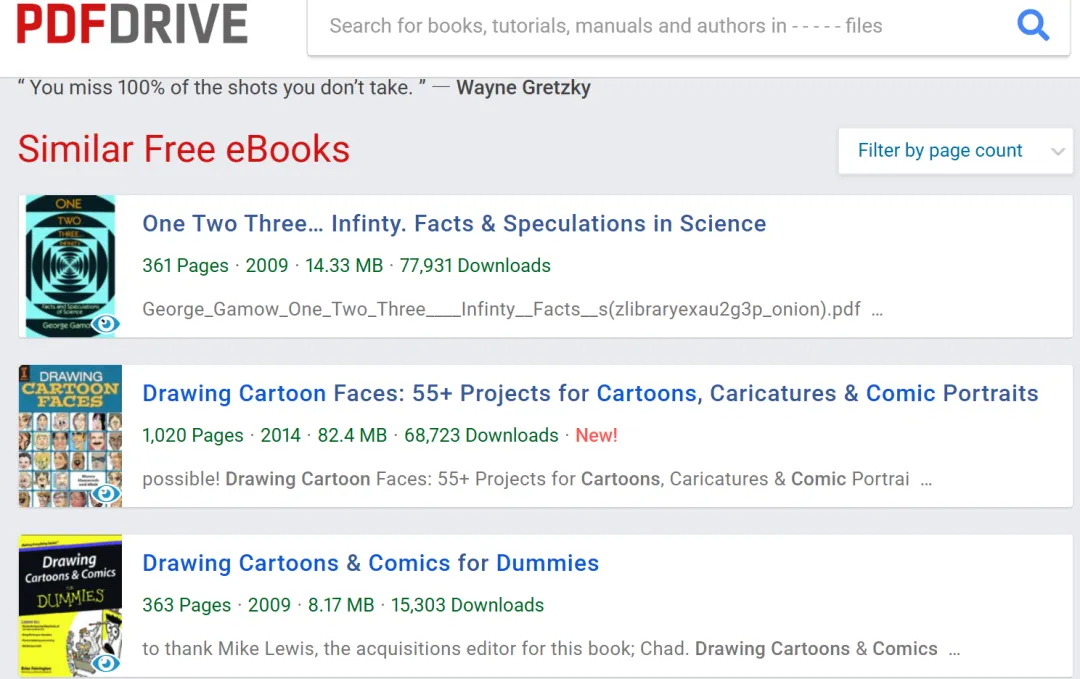Open One Two Three... Infinty book title link
The height and width of the screenshot is (679, 1080).
[x=454, y=223]
